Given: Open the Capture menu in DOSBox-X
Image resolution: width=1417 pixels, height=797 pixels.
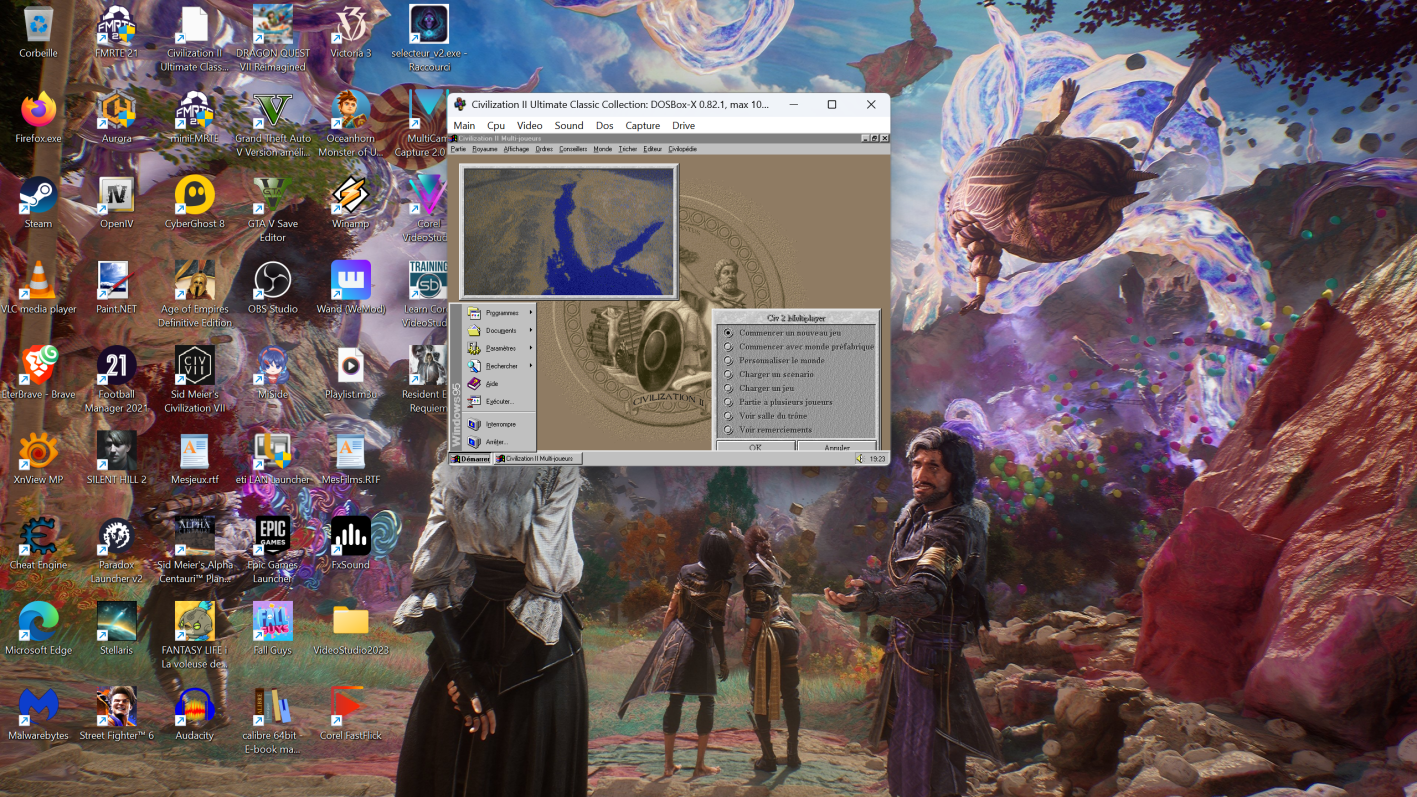Looking at the screenshot, I should pos(643,126).
